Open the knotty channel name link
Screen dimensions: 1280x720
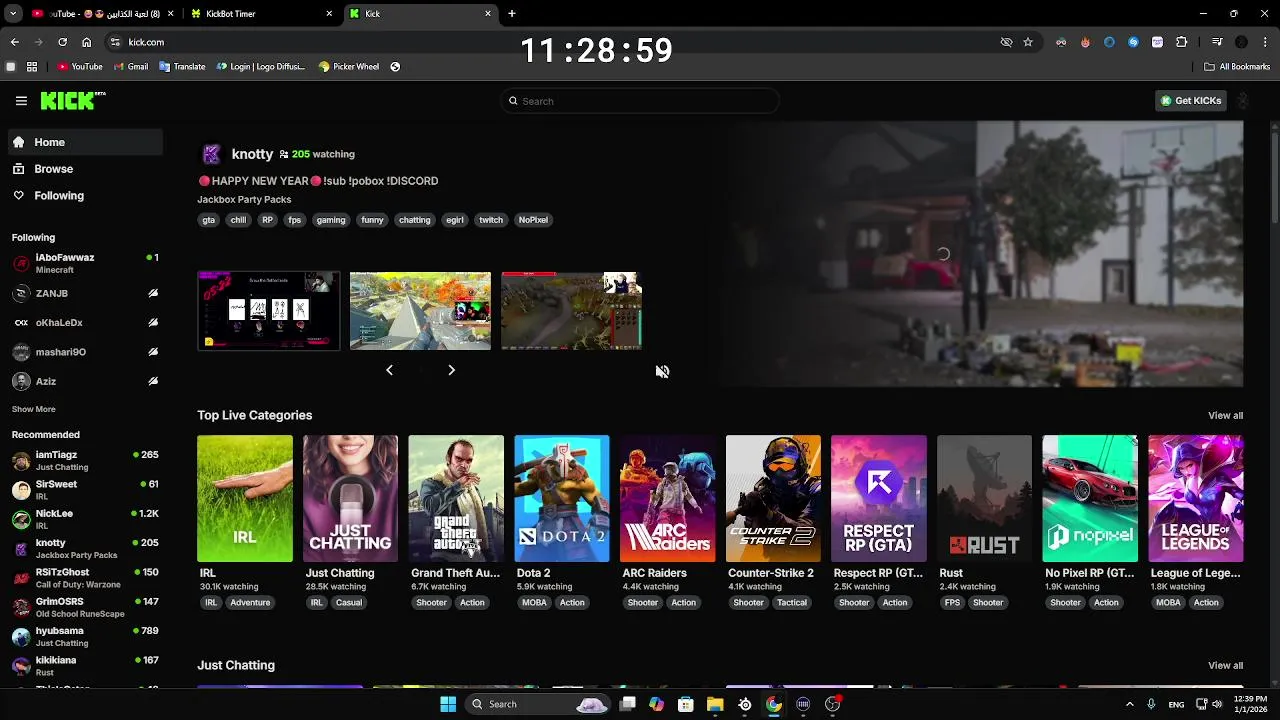pyautogui.click(x=252, y=154)
